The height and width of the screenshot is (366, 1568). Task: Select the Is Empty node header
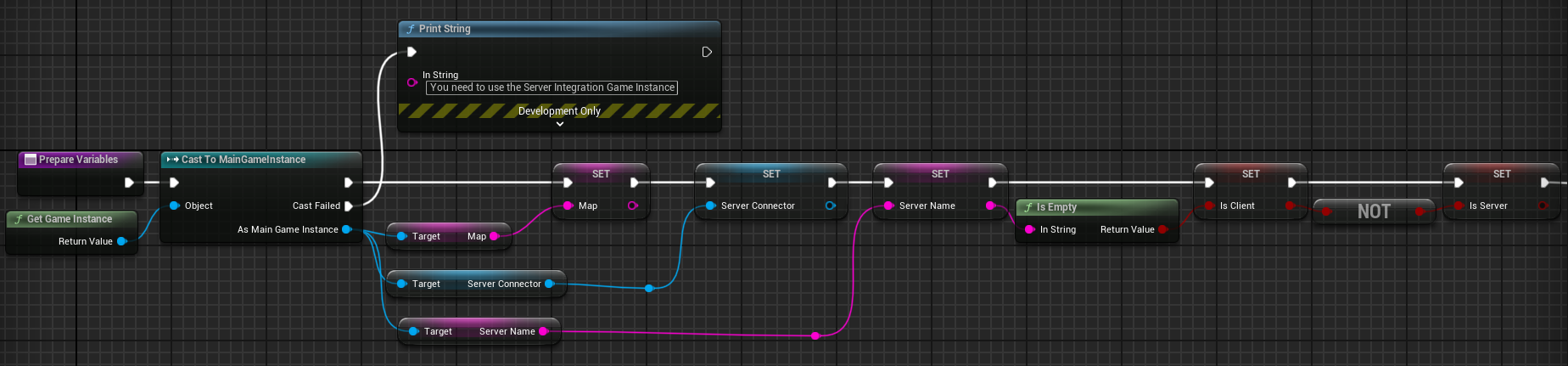point(1097,207)
